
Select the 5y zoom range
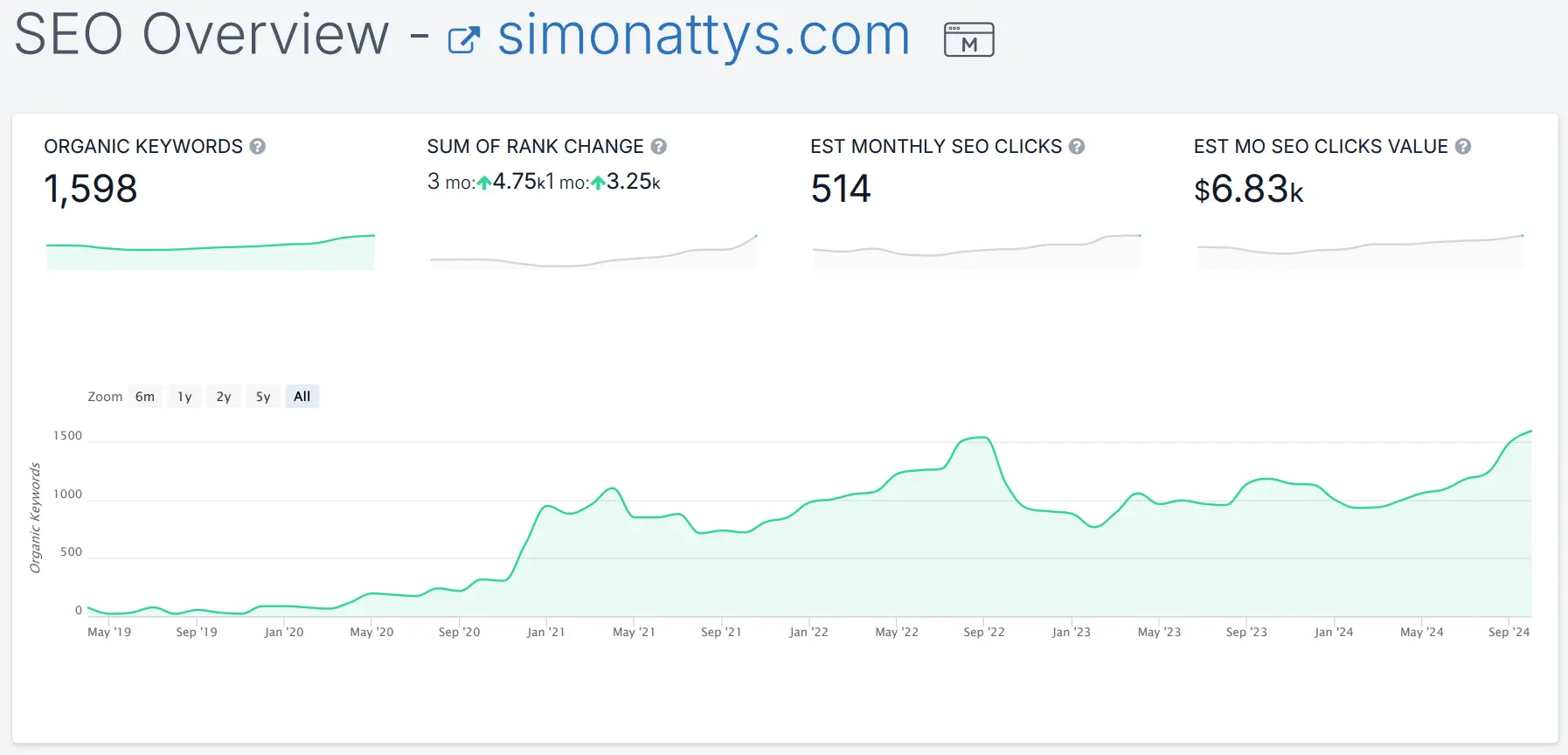point(263,397)
